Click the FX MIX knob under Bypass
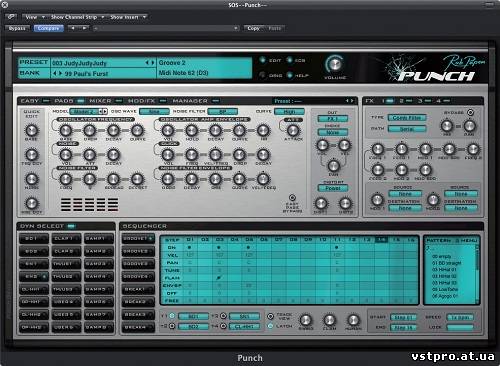The image size is (500, 366). pos(447,126)
